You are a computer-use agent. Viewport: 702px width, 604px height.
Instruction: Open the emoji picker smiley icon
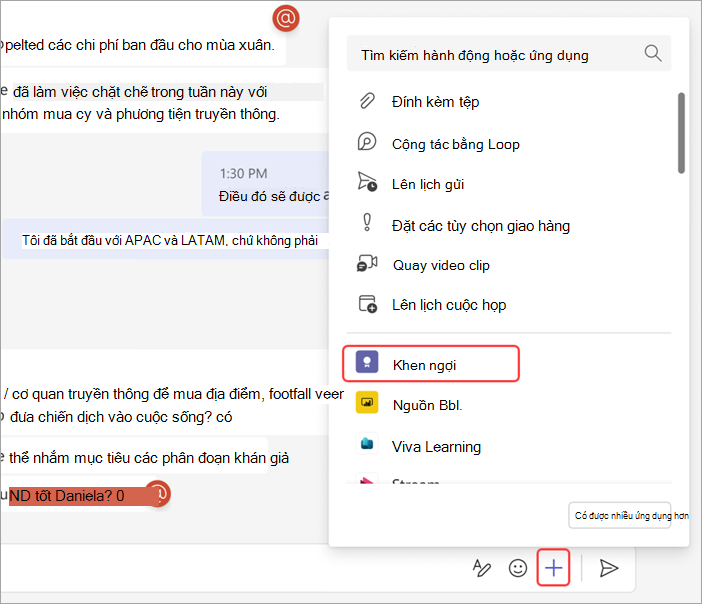click(x=518, y=568)
